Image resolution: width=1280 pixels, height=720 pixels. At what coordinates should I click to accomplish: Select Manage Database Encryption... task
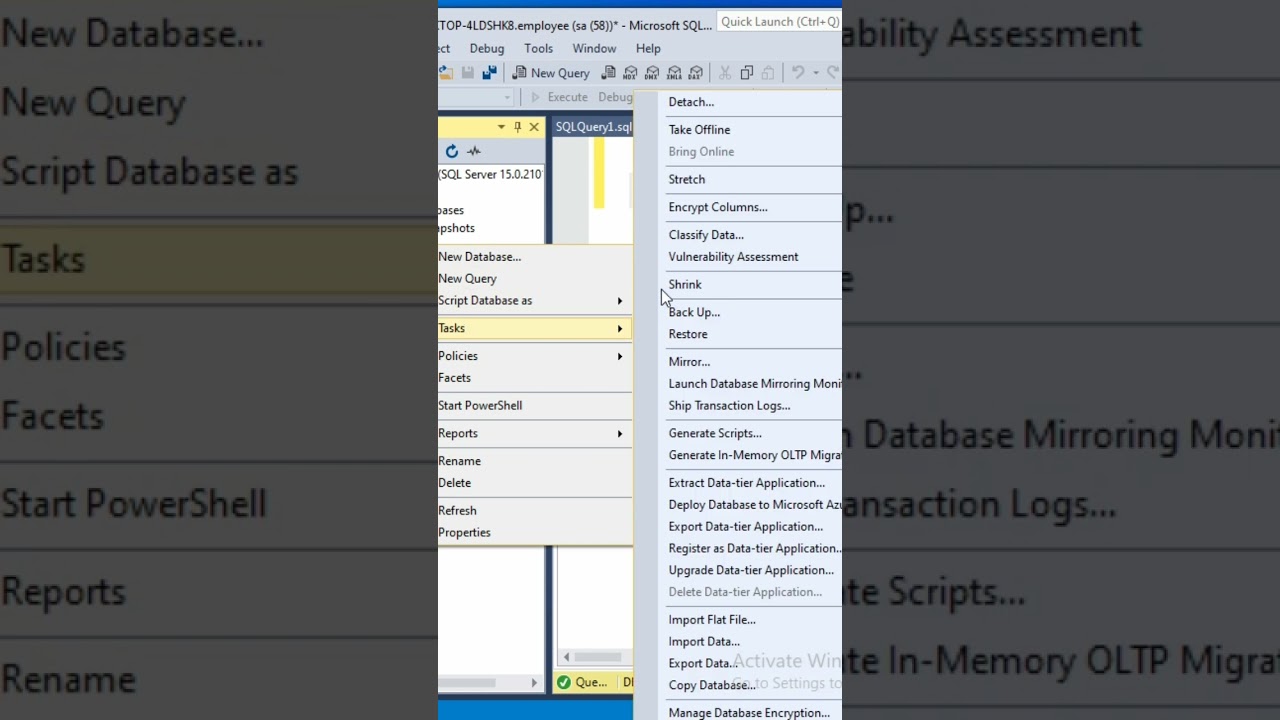[x=738, y=713]
